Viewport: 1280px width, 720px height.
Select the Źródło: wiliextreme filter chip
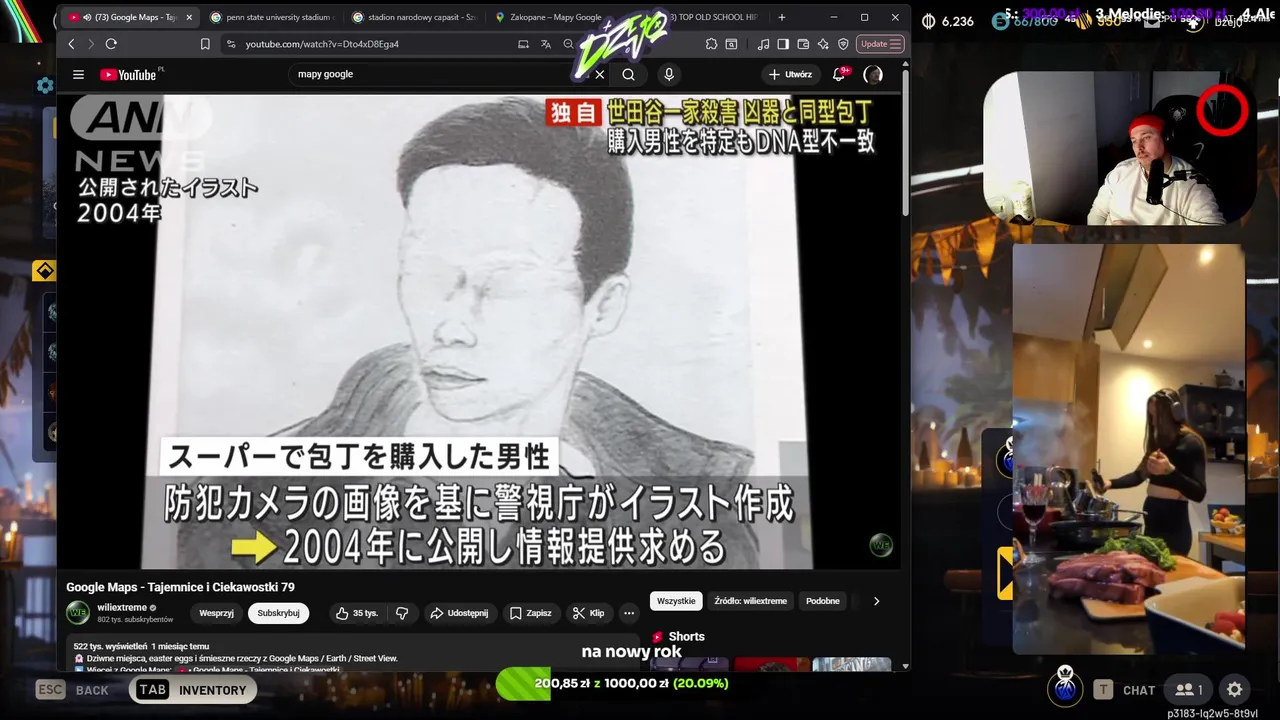[750, 601]
